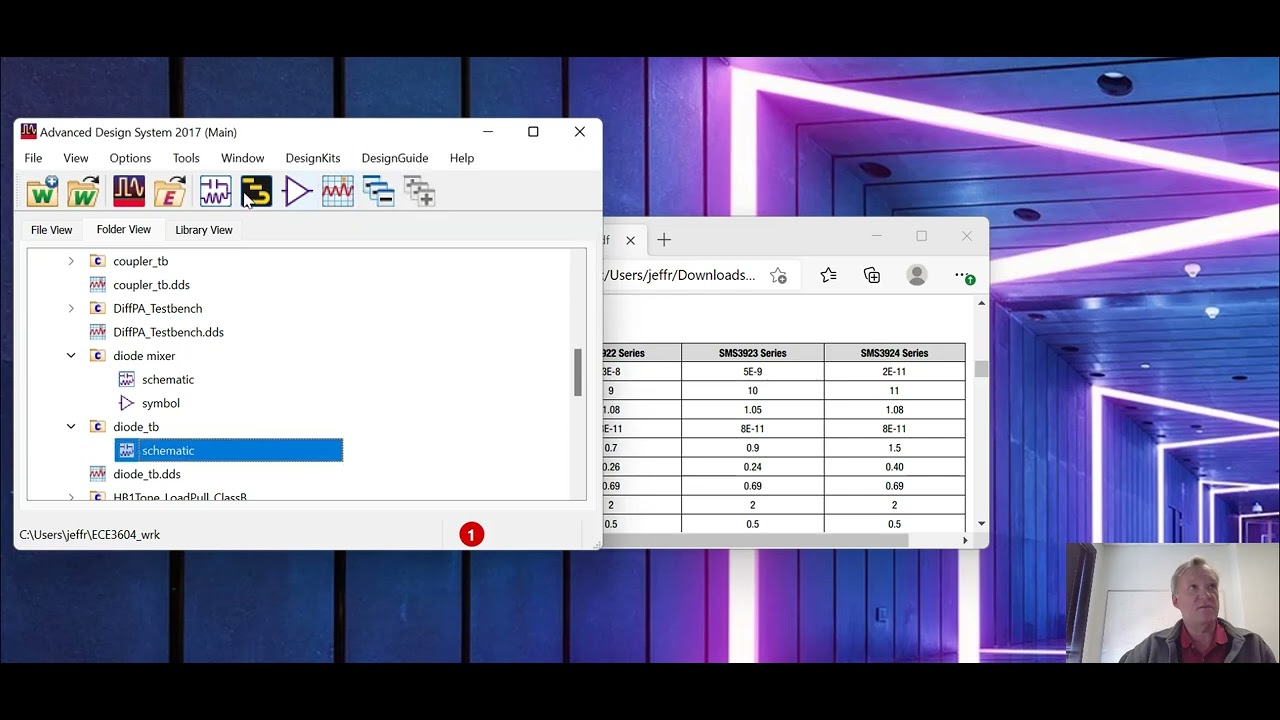Open the View menu
Viewport: 1280px width, 720px height.
pyautogui.click(x=76, y=158)
